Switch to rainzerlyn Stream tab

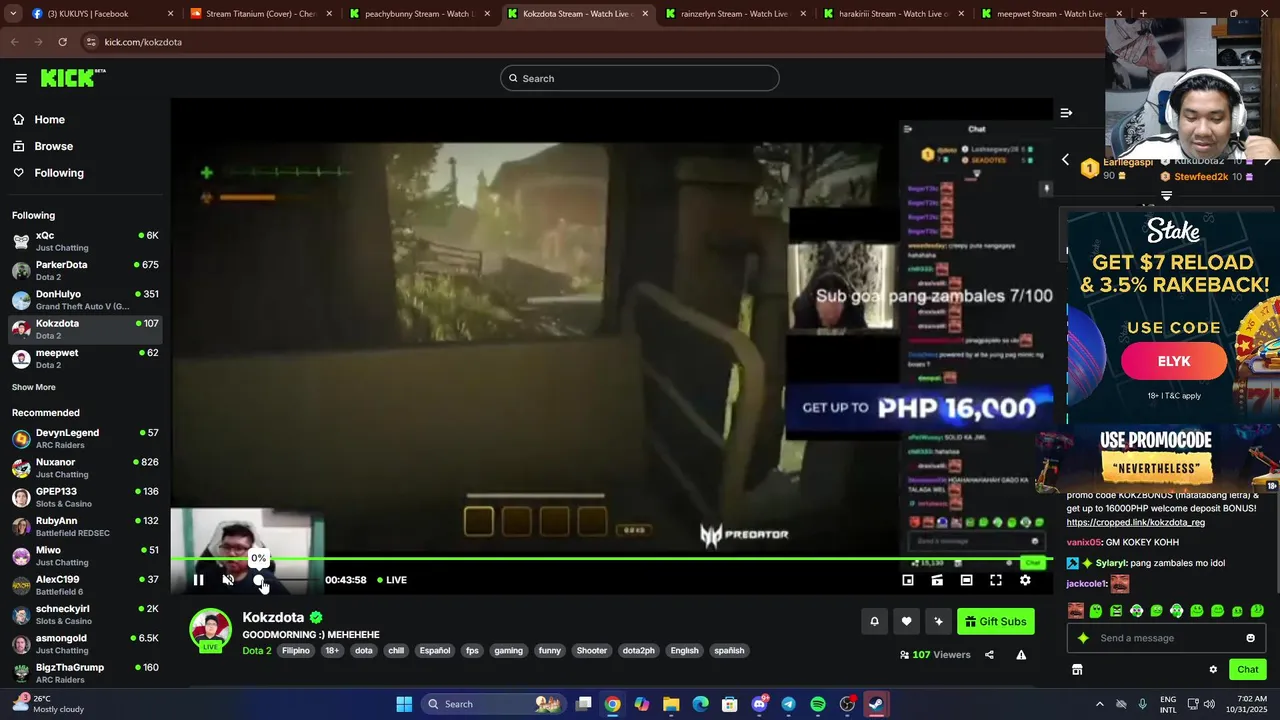(736, 14)
